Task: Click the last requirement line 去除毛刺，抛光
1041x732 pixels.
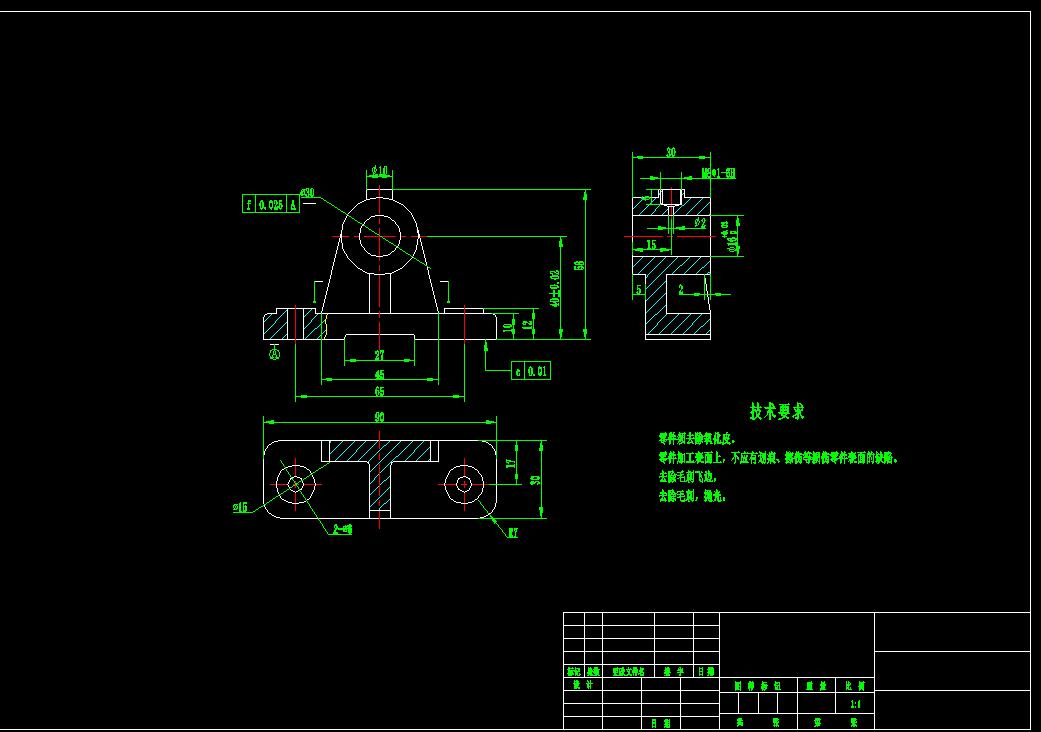Action: (x=692, y=496)
